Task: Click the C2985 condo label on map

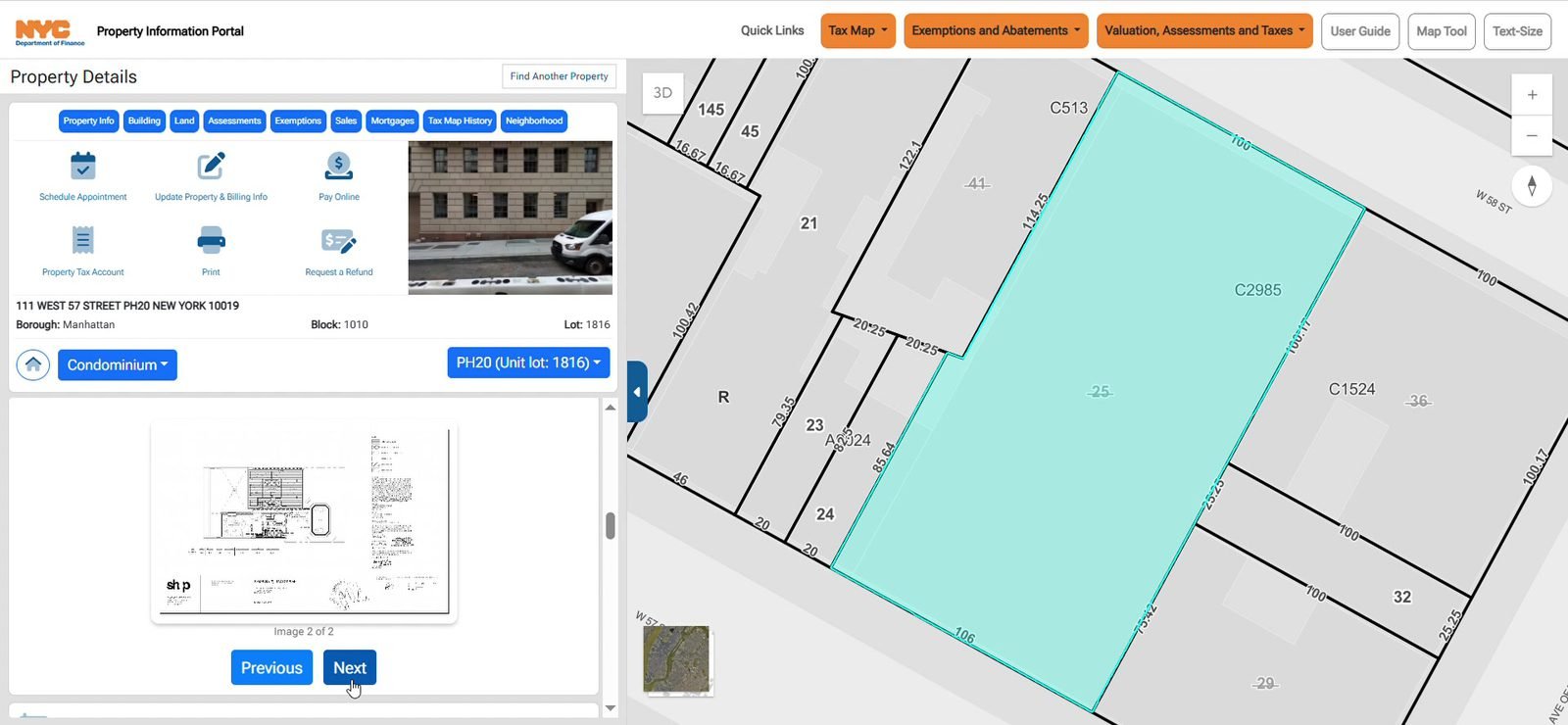Action: pyautogui.click(x=1257, y=290)
